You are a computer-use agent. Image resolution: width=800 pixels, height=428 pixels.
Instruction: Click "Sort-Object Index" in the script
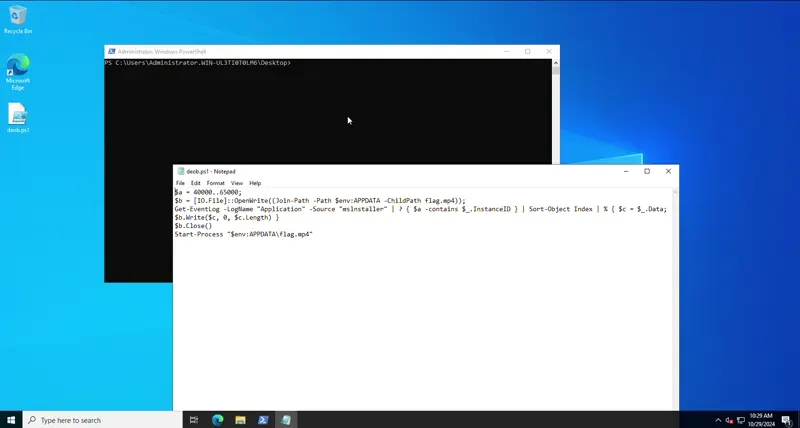coord(560,209)
